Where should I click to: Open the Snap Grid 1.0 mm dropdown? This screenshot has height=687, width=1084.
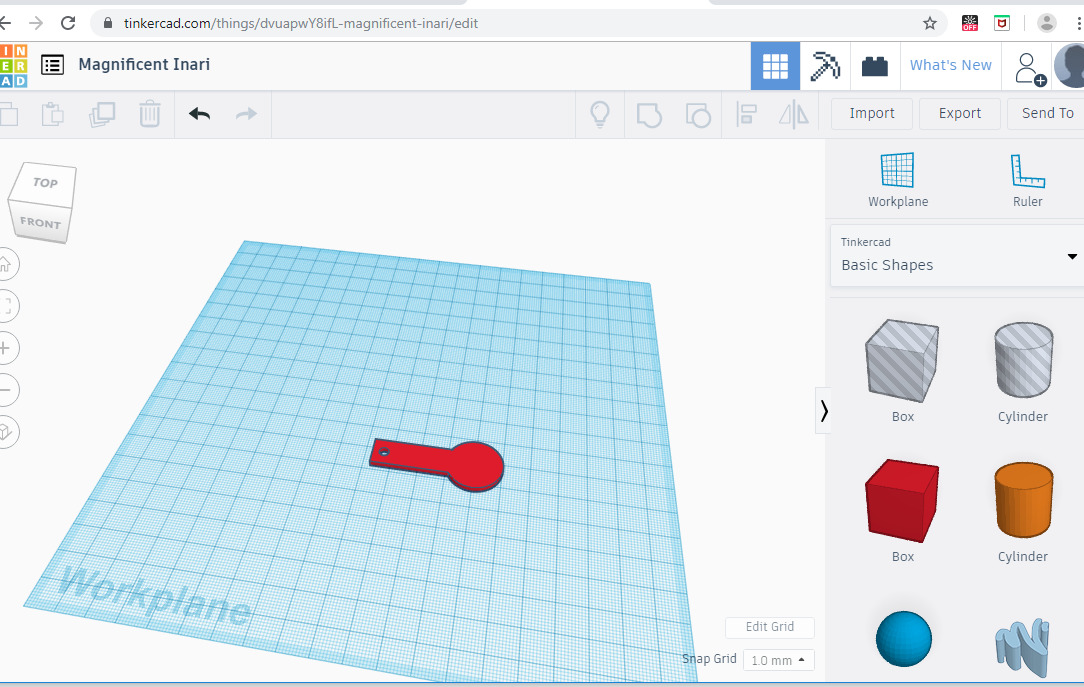click(x=778, y=660)
